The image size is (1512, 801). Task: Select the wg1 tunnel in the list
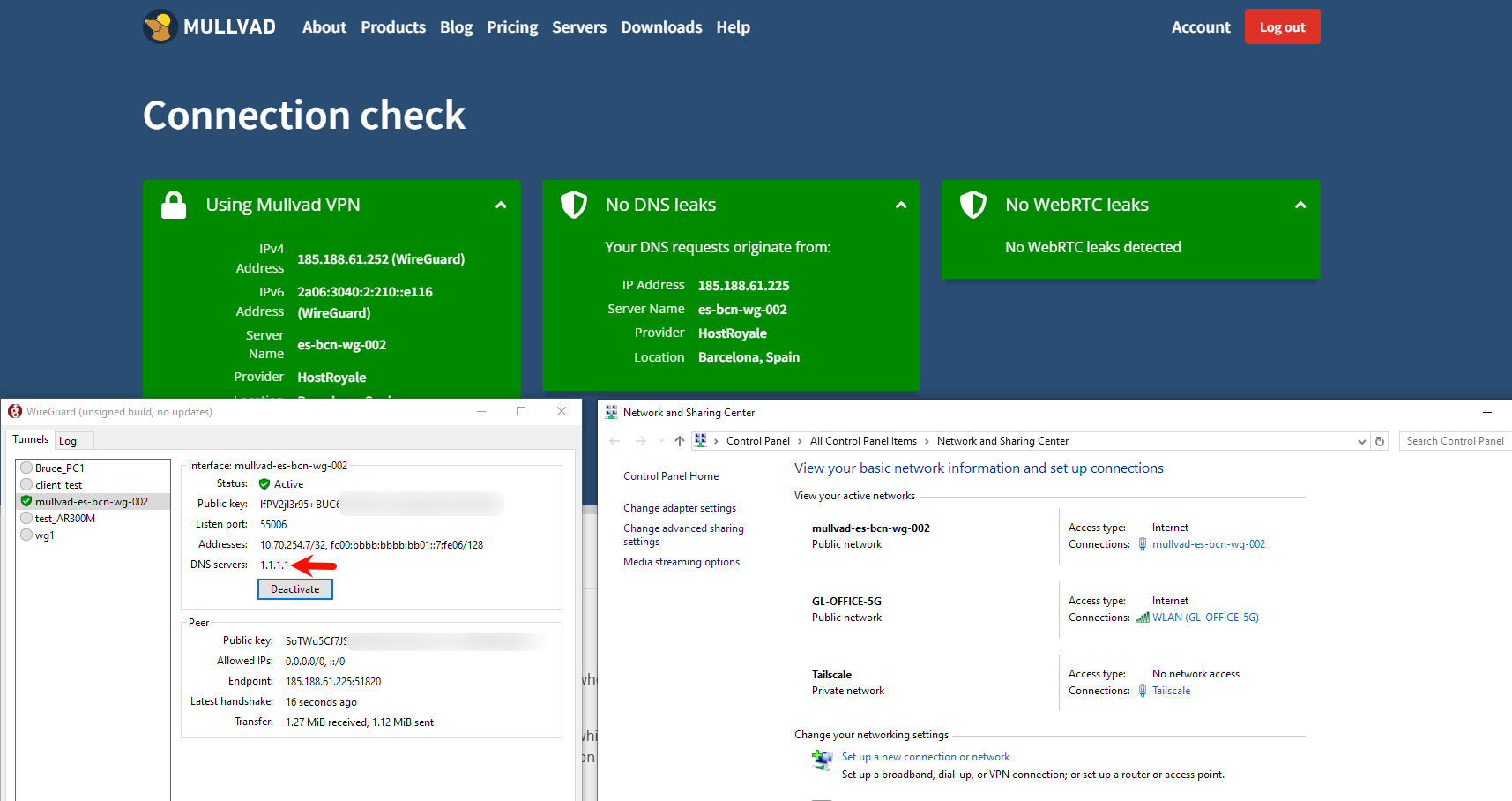[x=44, y=535]
